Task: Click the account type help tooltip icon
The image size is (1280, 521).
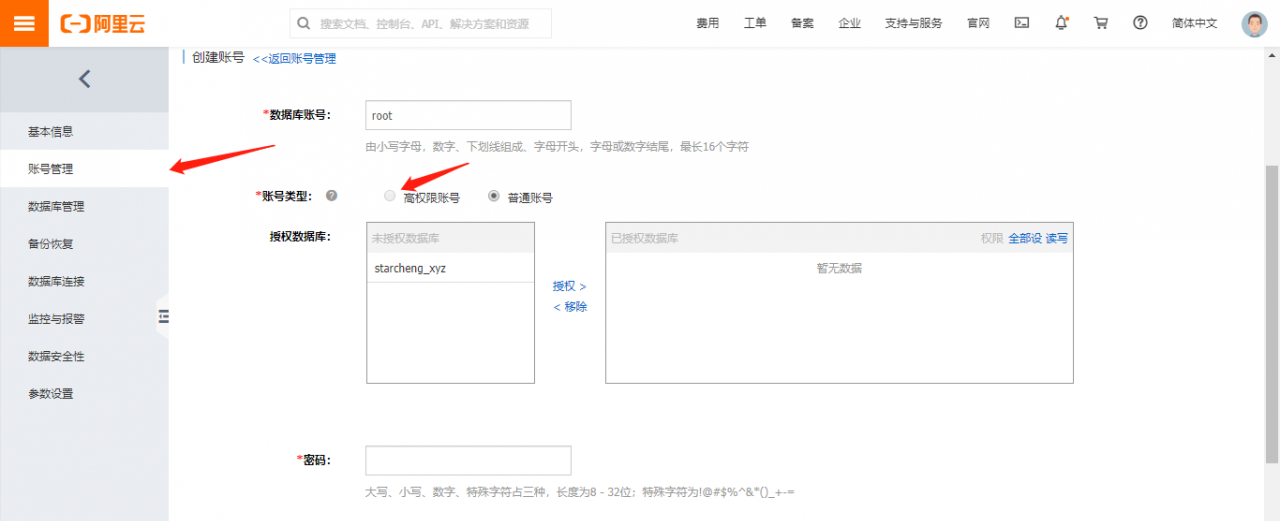Action: click(x=331, y=196)
